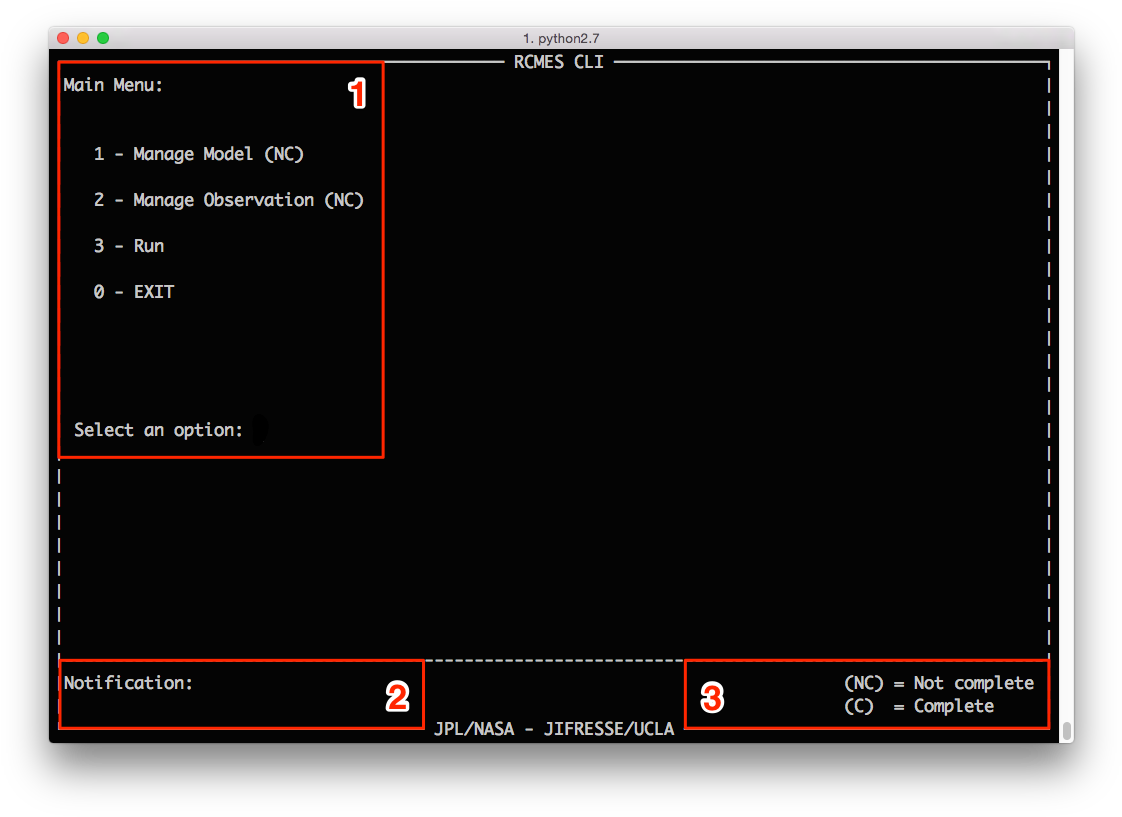Click the Notification area label

[128, 682]
